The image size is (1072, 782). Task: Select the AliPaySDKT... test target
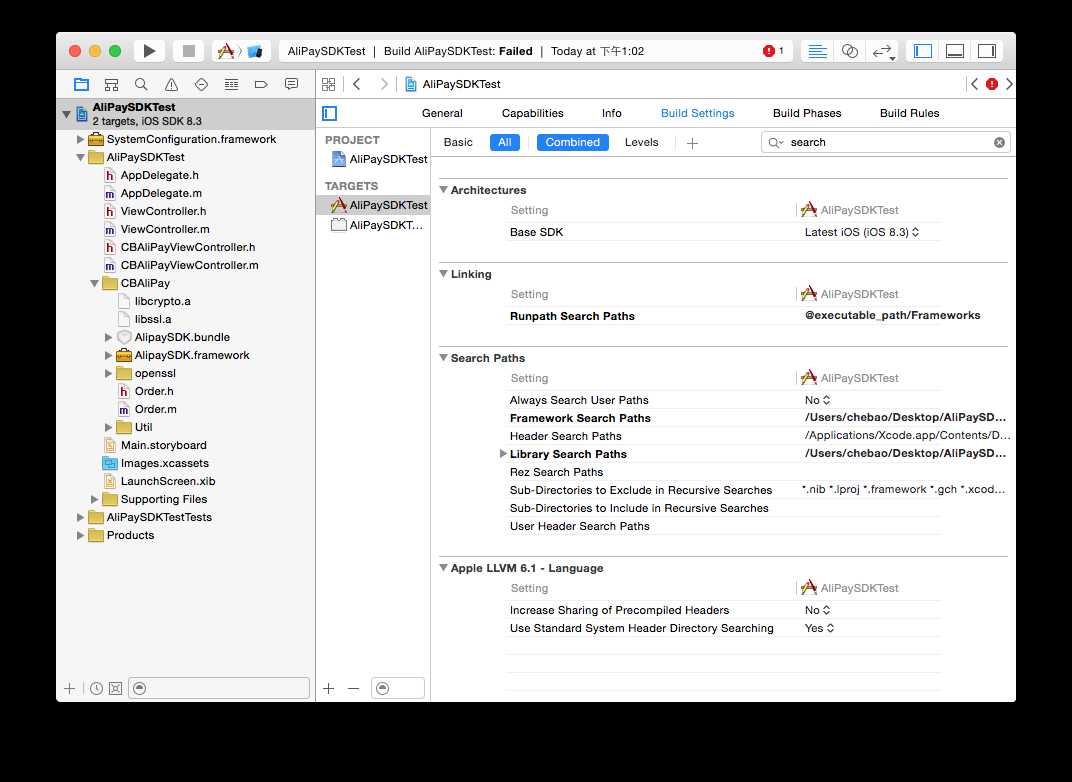(376, 225)
